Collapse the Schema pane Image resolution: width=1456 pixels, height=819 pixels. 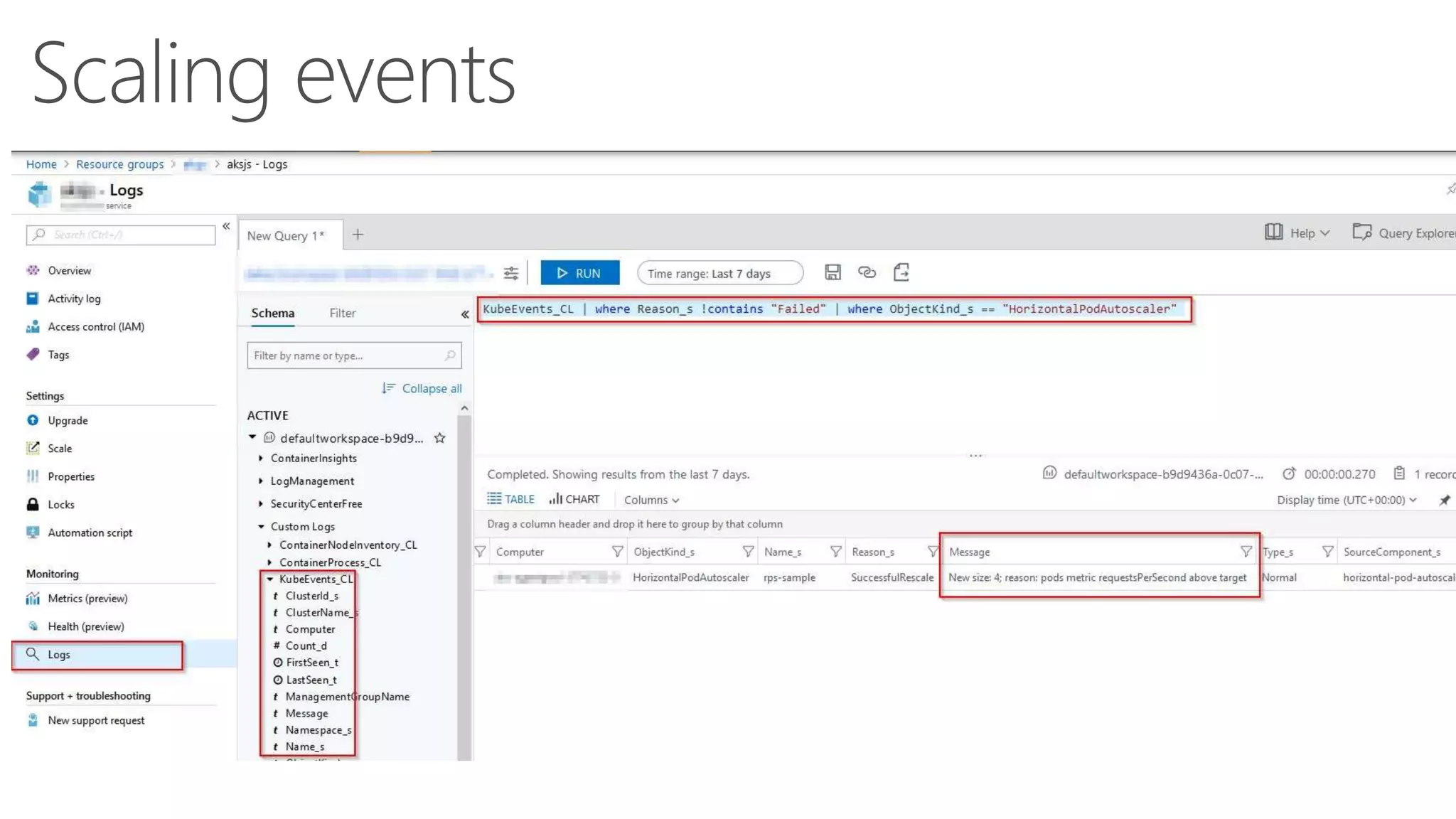tap(465, 314)
